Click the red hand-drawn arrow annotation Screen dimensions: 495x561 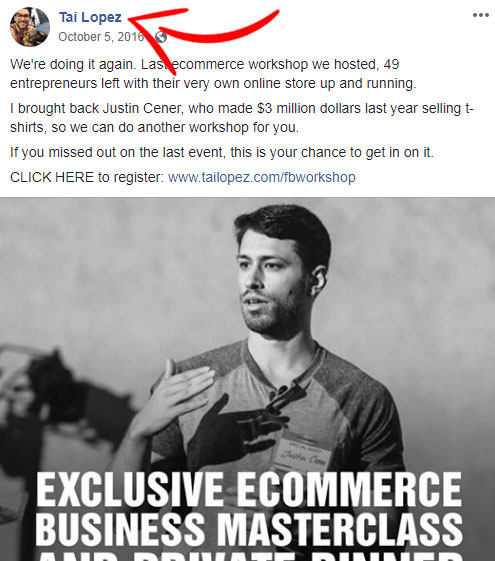click(x=202, y=34)
